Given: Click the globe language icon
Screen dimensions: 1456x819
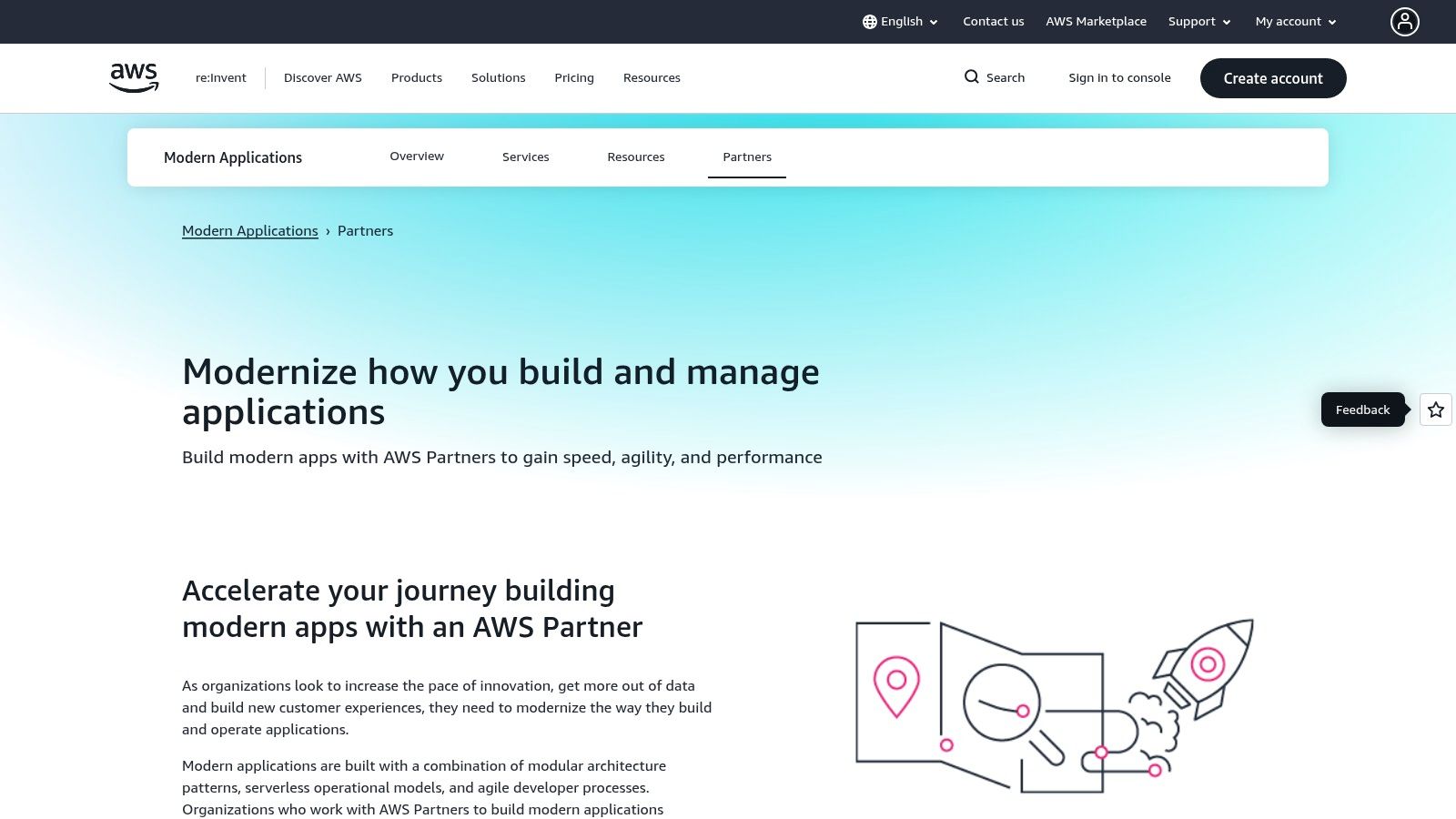Looking at the screenshot, I should tap(870, 21).
